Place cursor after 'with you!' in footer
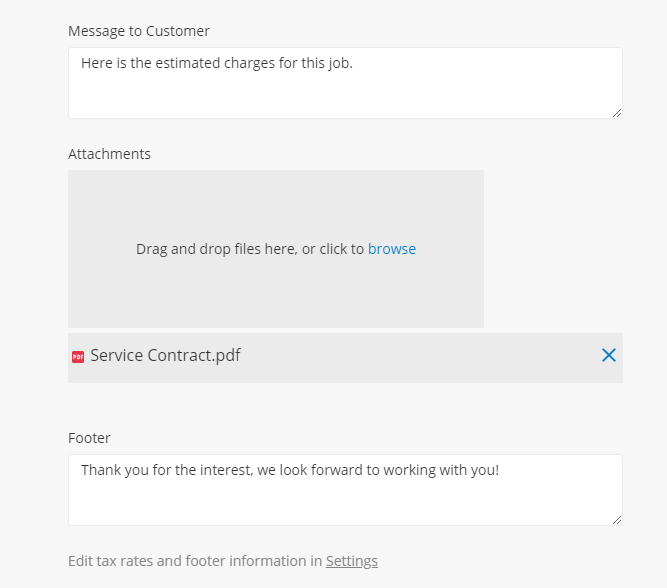 pos(500,470)
